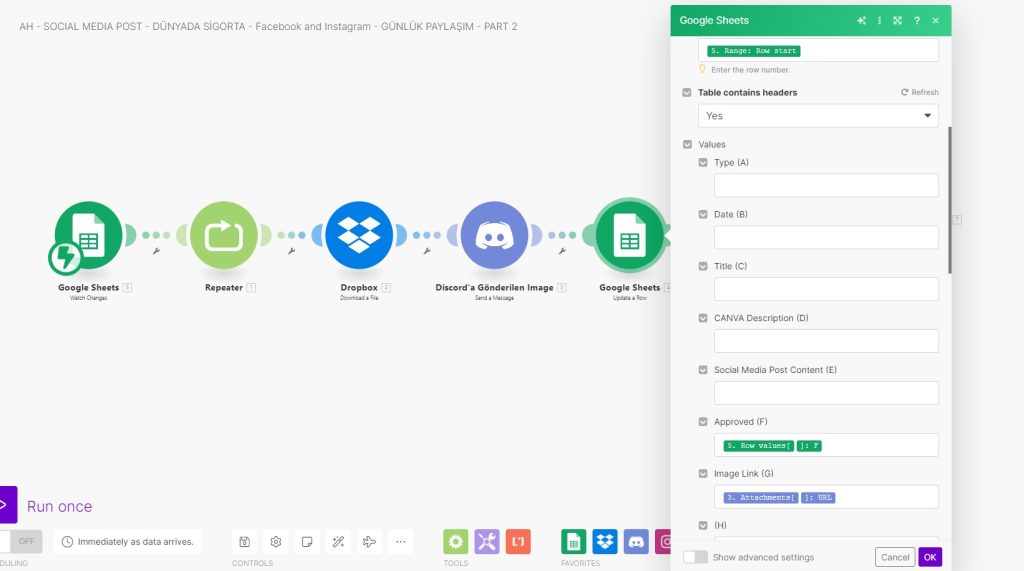
Task: Open the Text parser red tool icon
Action: point(518,542)
